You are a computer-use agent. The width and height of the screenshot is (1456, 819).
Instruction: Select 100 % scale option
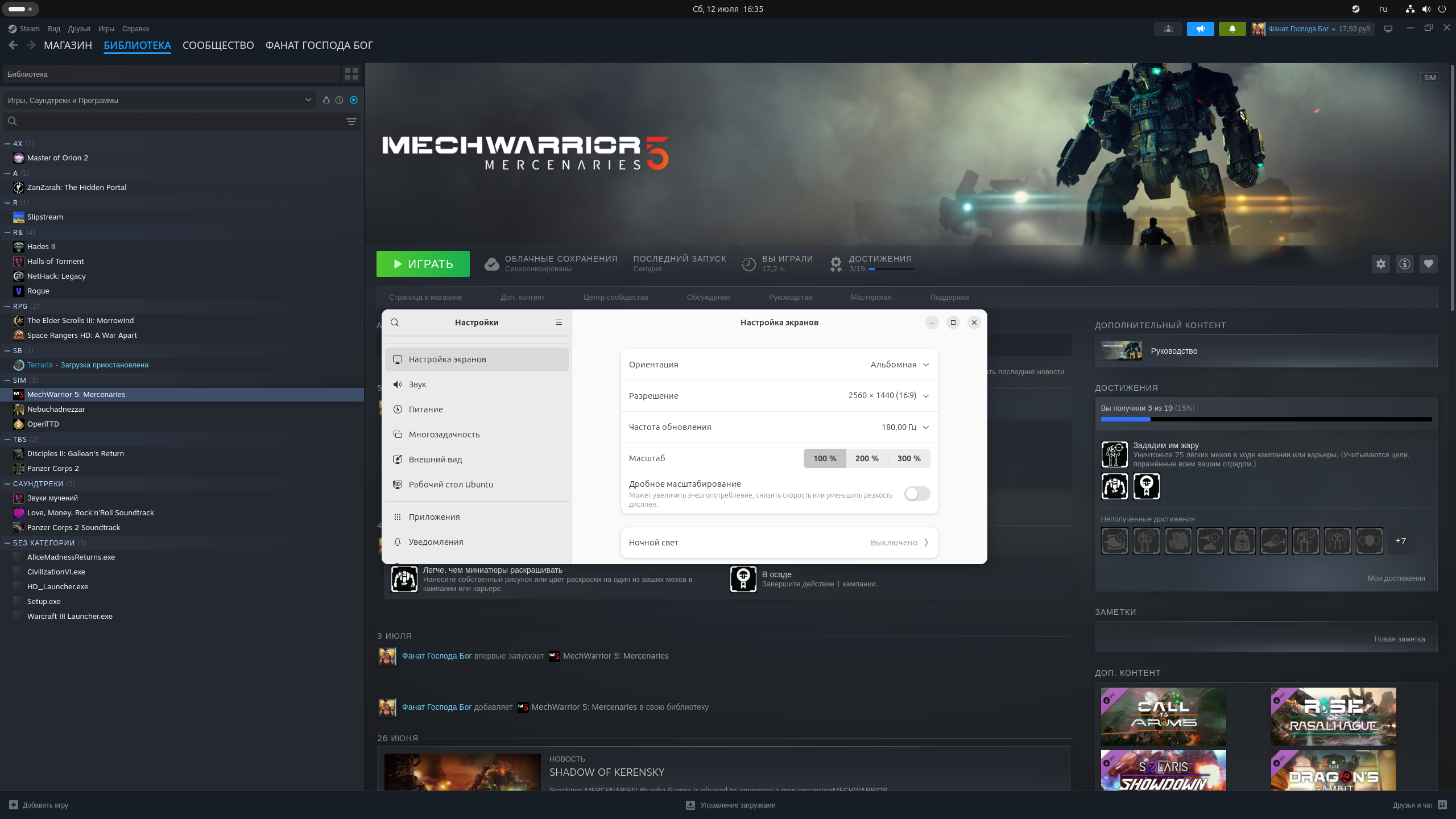(825, 458)
